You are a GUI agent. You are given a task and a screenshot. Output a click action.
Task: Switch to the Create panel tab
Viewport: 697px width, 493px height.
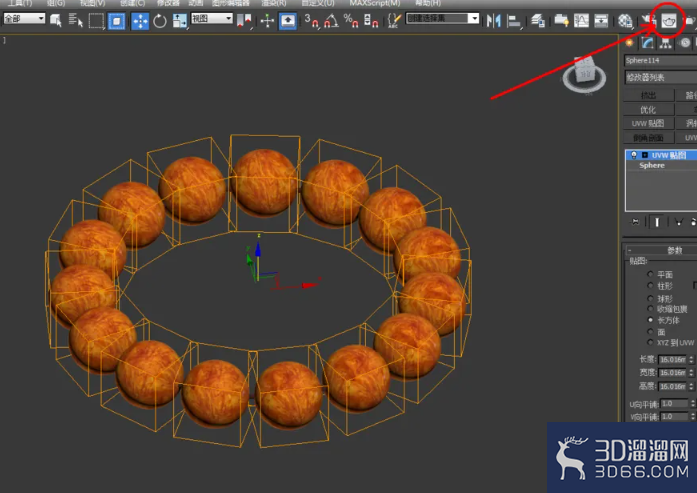pyautogui.click(x=629, y=43)
